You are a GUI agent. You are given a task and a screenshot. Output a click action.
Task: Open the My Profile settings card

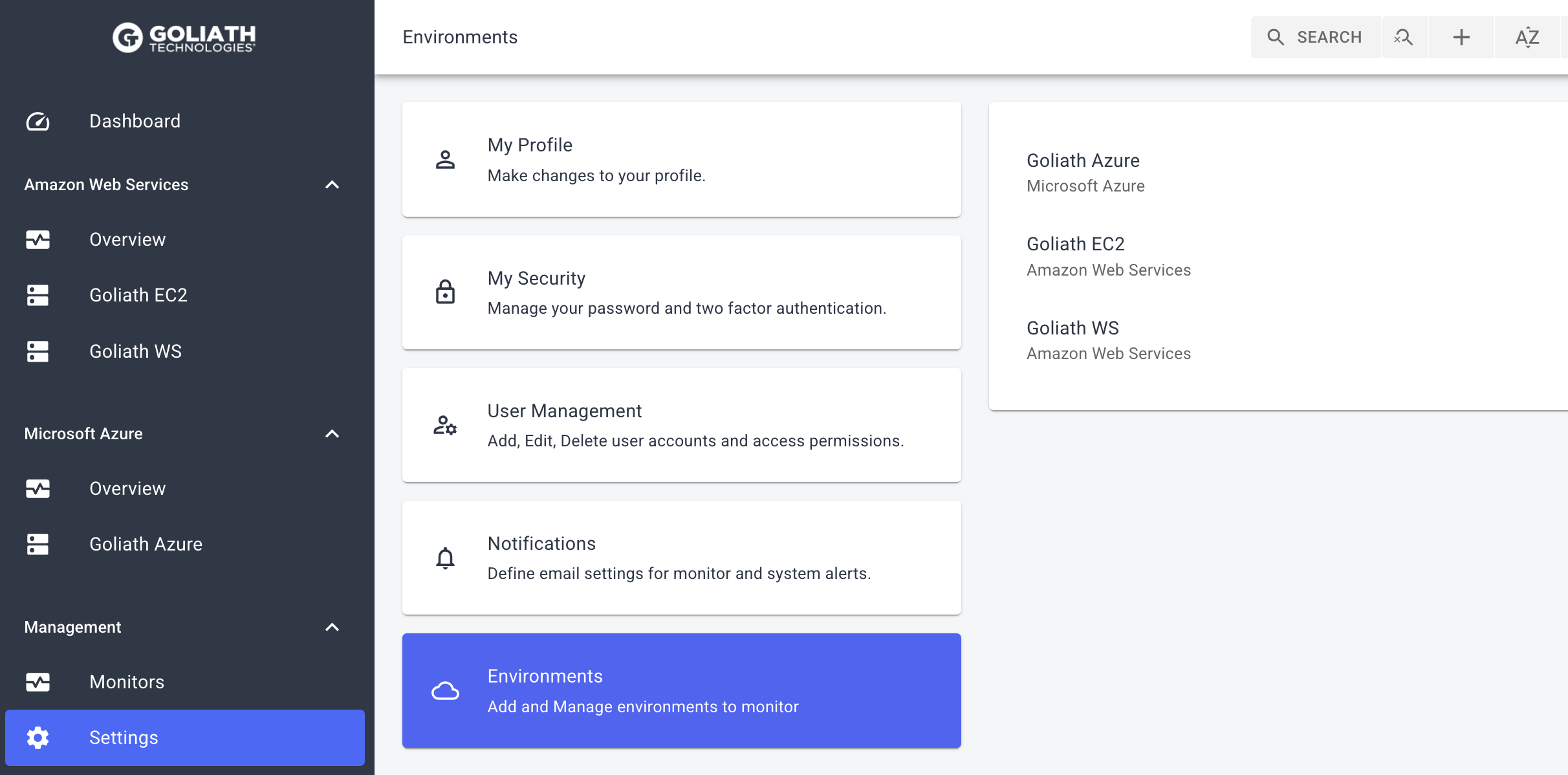[x=682, y=159]
